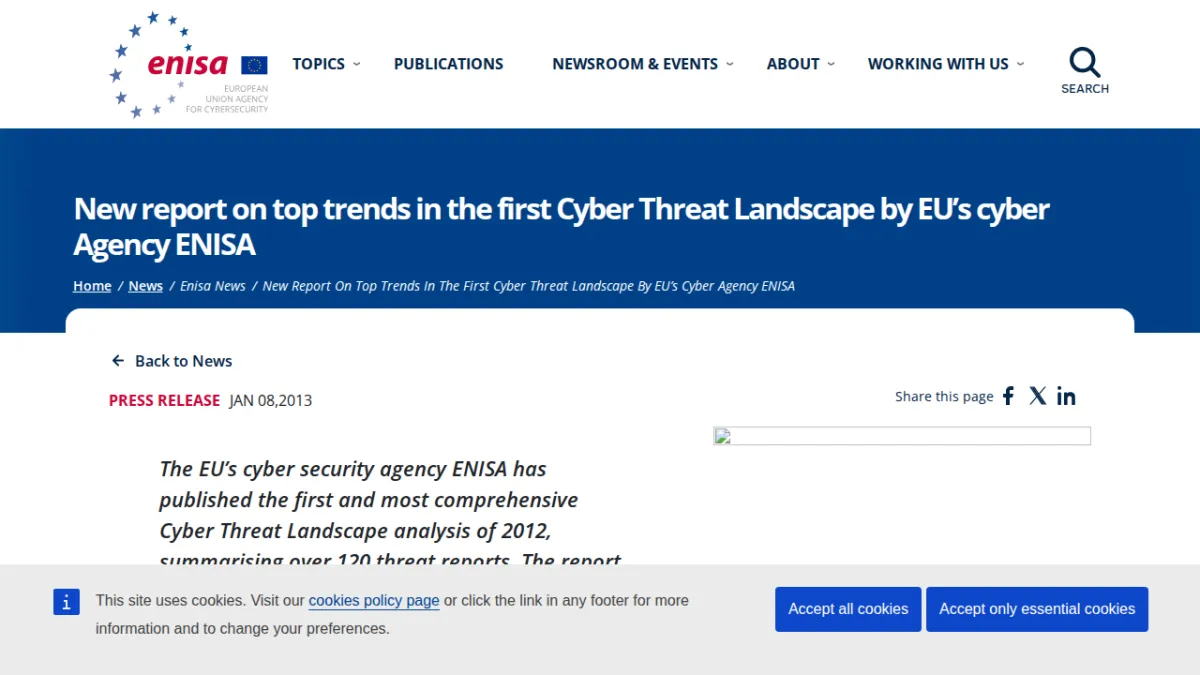Expand Working With Us chevron
The image size is (1200, 675).
click(1020, 64)
